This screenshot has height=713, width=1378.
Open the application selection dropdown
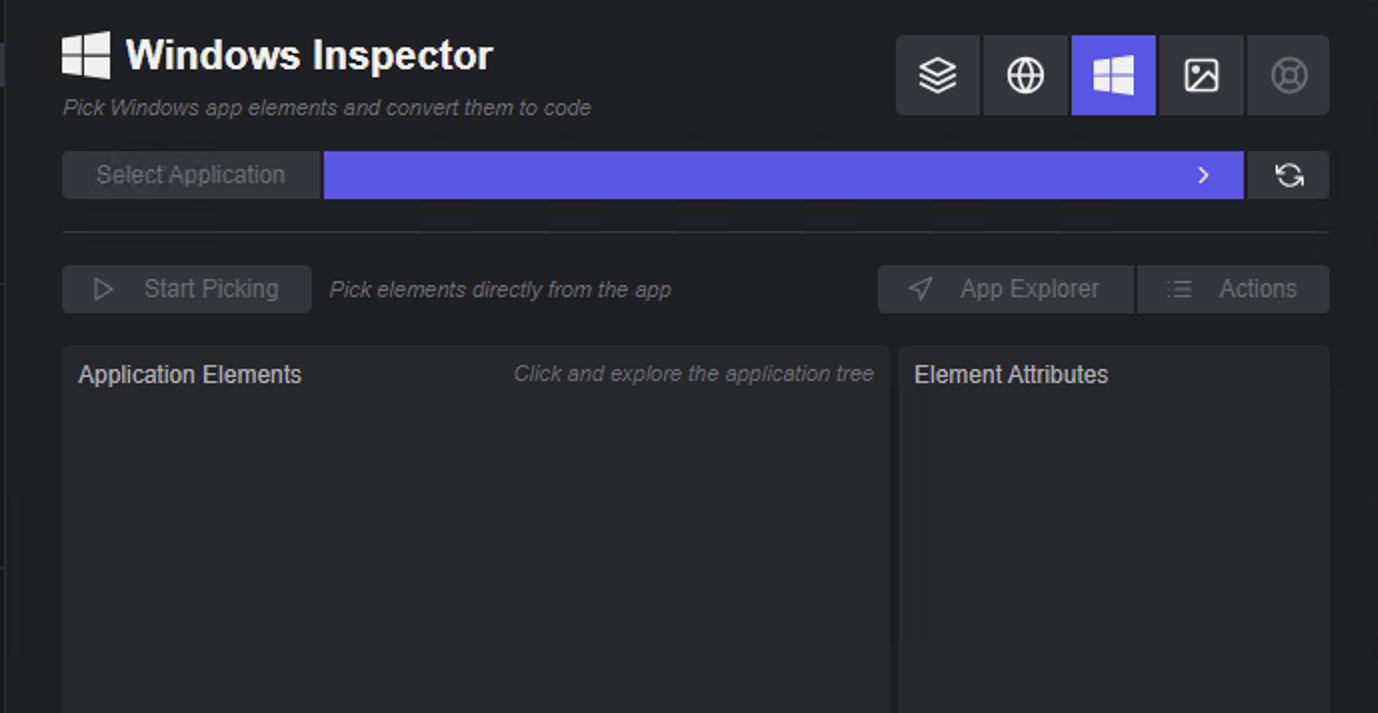783,175
